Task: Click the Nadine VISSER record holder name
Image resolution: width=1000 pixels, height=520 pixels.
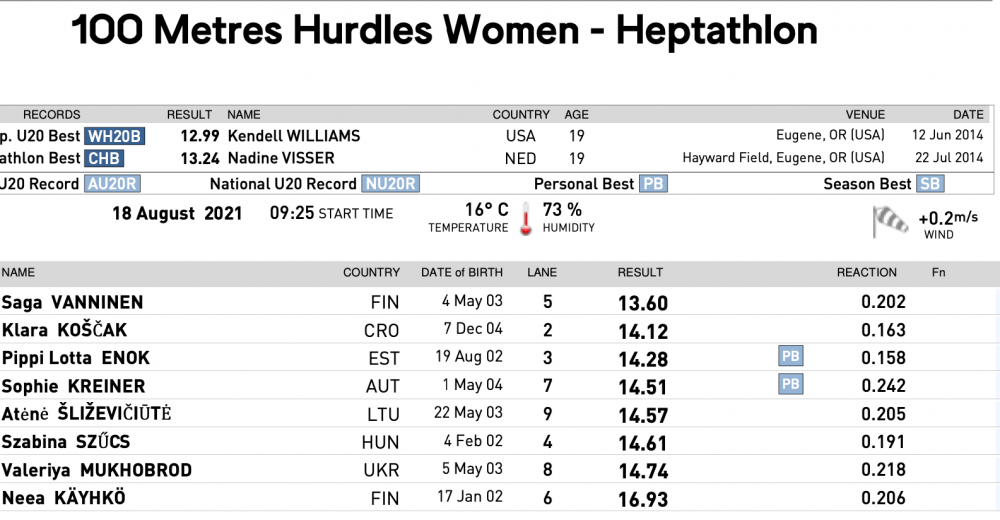Action: click(281, 158)
